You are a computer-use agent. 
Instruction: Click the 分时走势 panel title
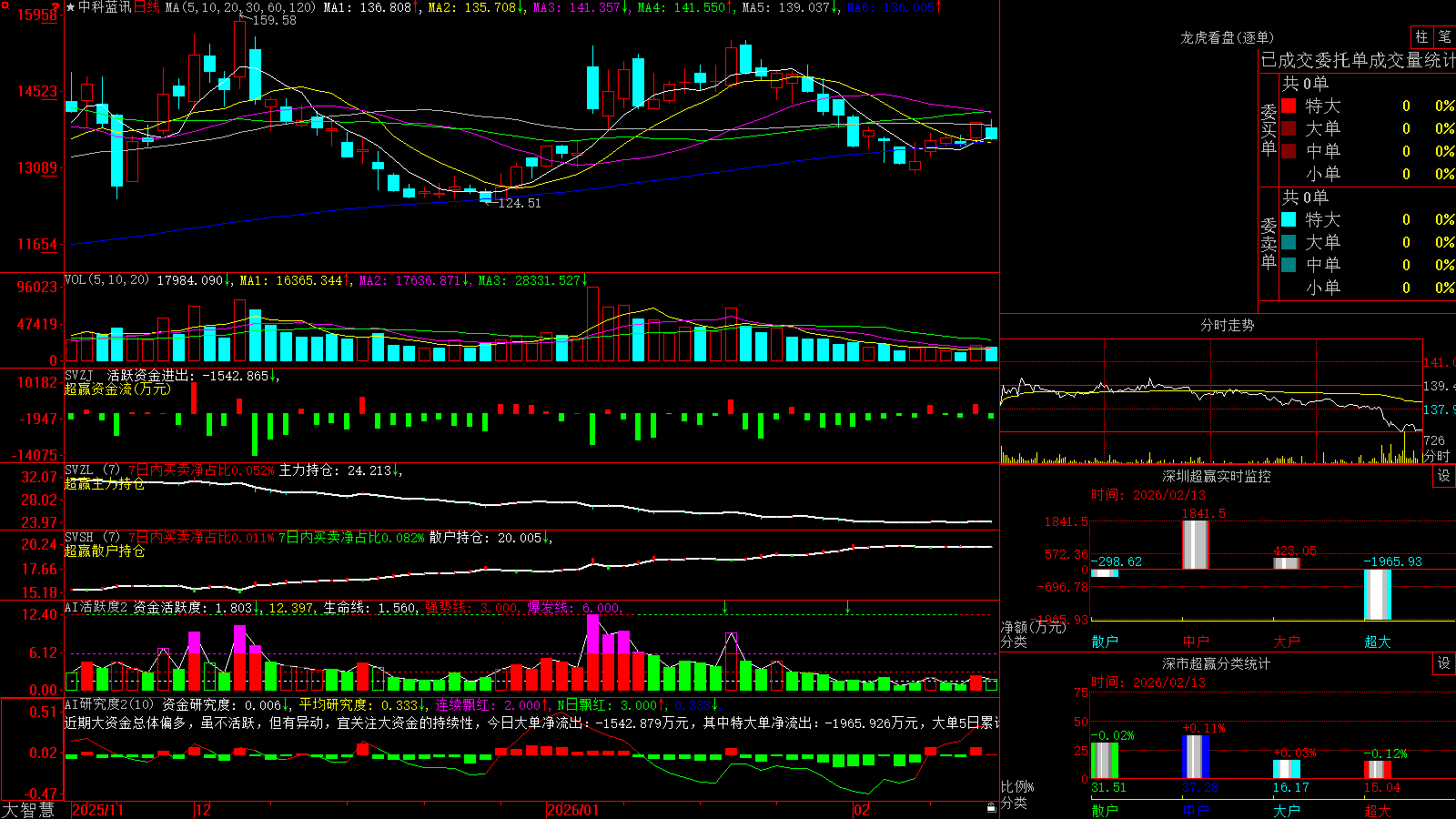click(1227, 325)
